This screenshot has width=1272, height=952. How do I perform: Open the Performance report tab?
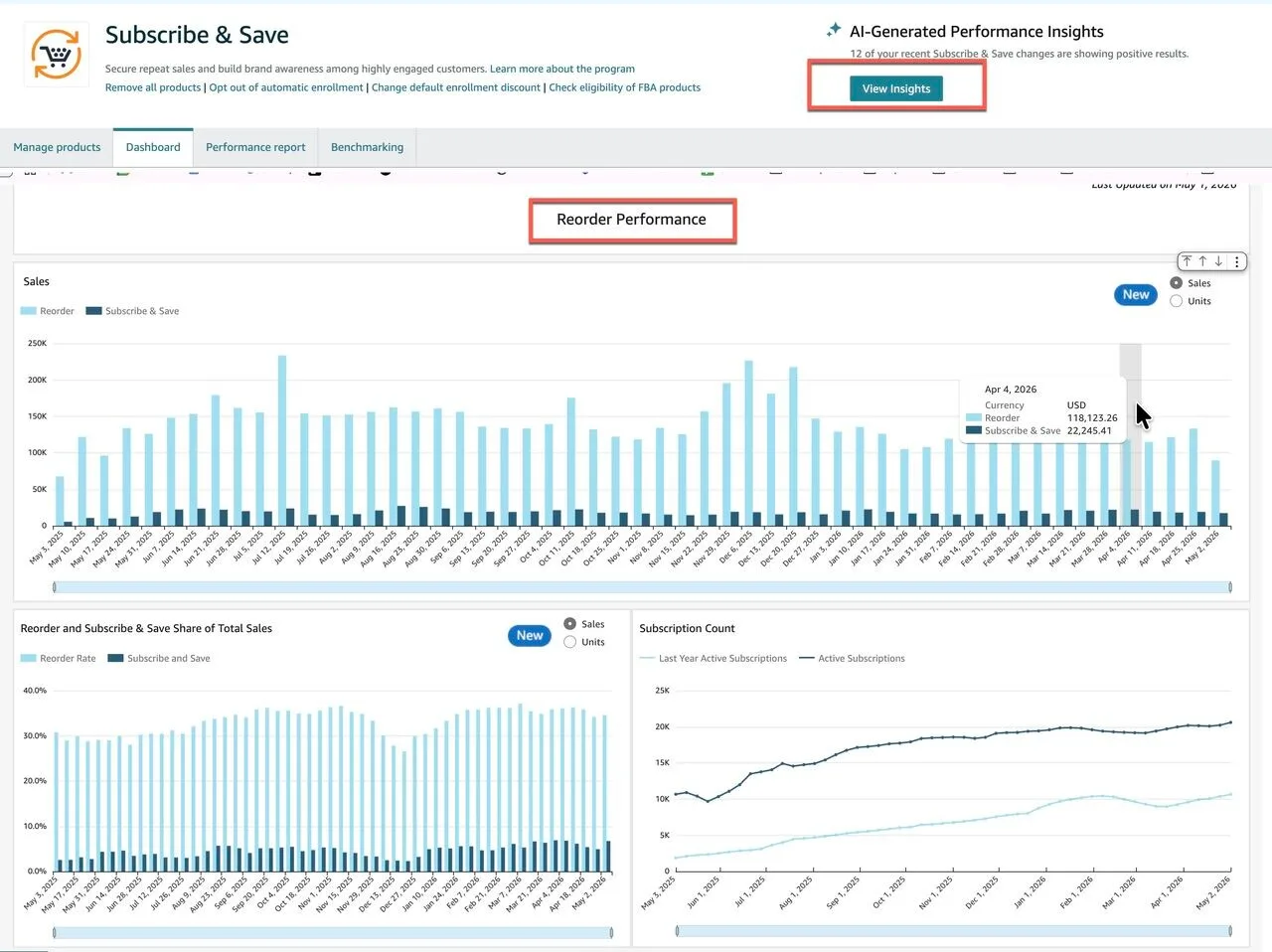(x=255, y=147)
